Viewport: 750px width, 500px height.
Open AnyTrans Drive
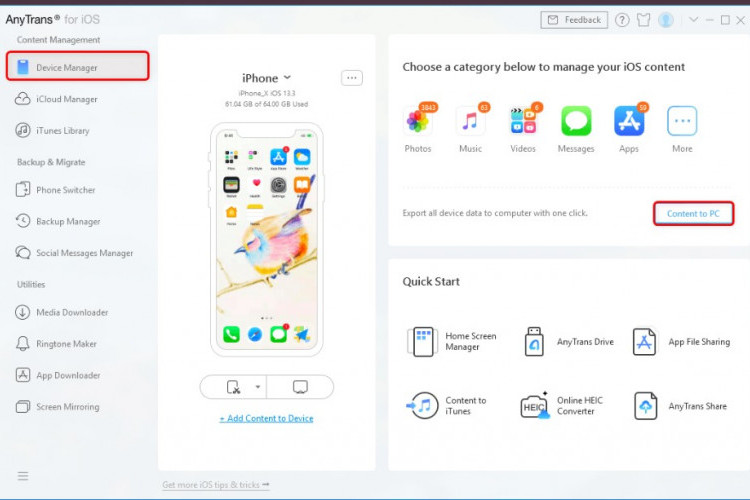point(535,342)
